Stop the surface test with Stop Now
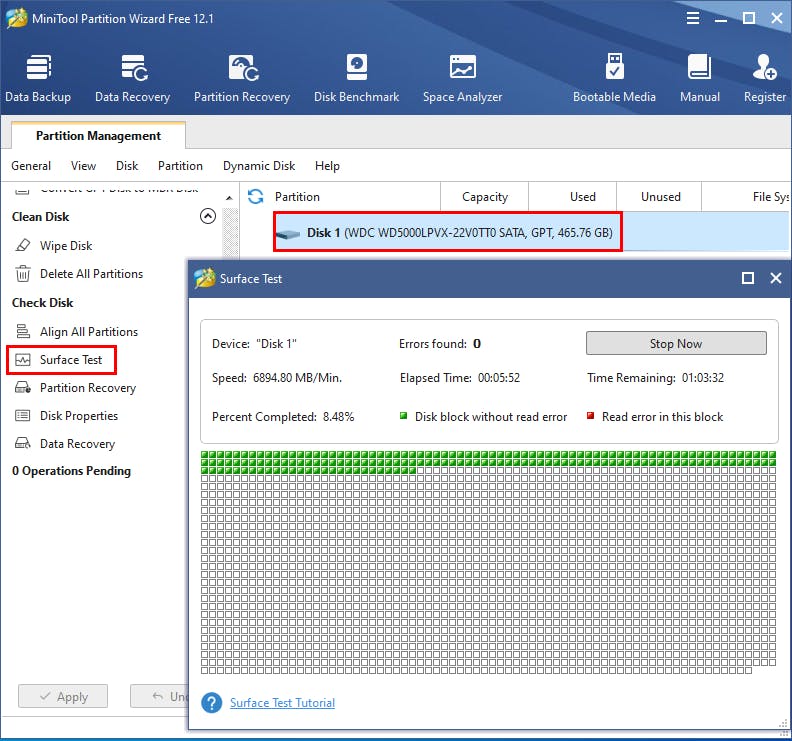The height and width of the screenshot is (741, 792). [x=676, y=343]
